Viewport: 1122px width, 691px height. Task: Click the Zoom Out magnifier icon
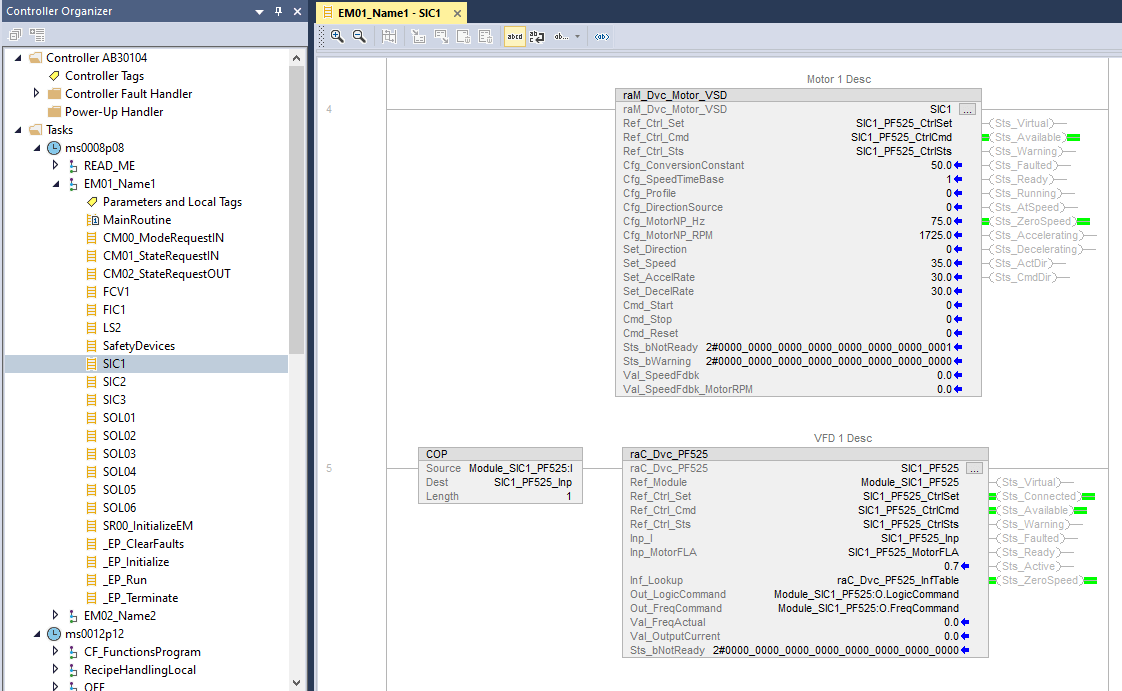[x=359, y=36]
